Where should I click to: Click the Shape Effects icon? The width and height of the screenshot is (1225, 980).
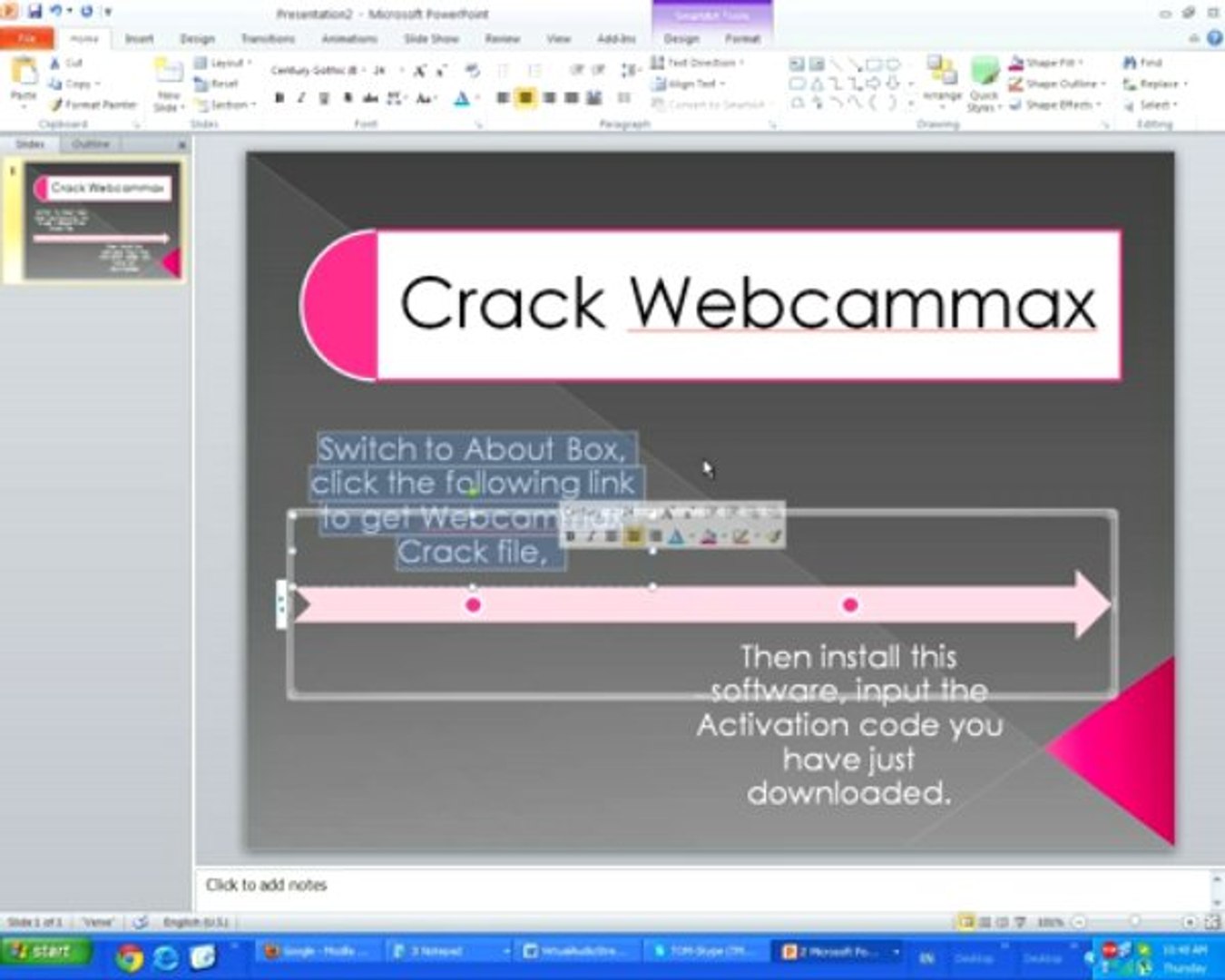click(1016, 104)
